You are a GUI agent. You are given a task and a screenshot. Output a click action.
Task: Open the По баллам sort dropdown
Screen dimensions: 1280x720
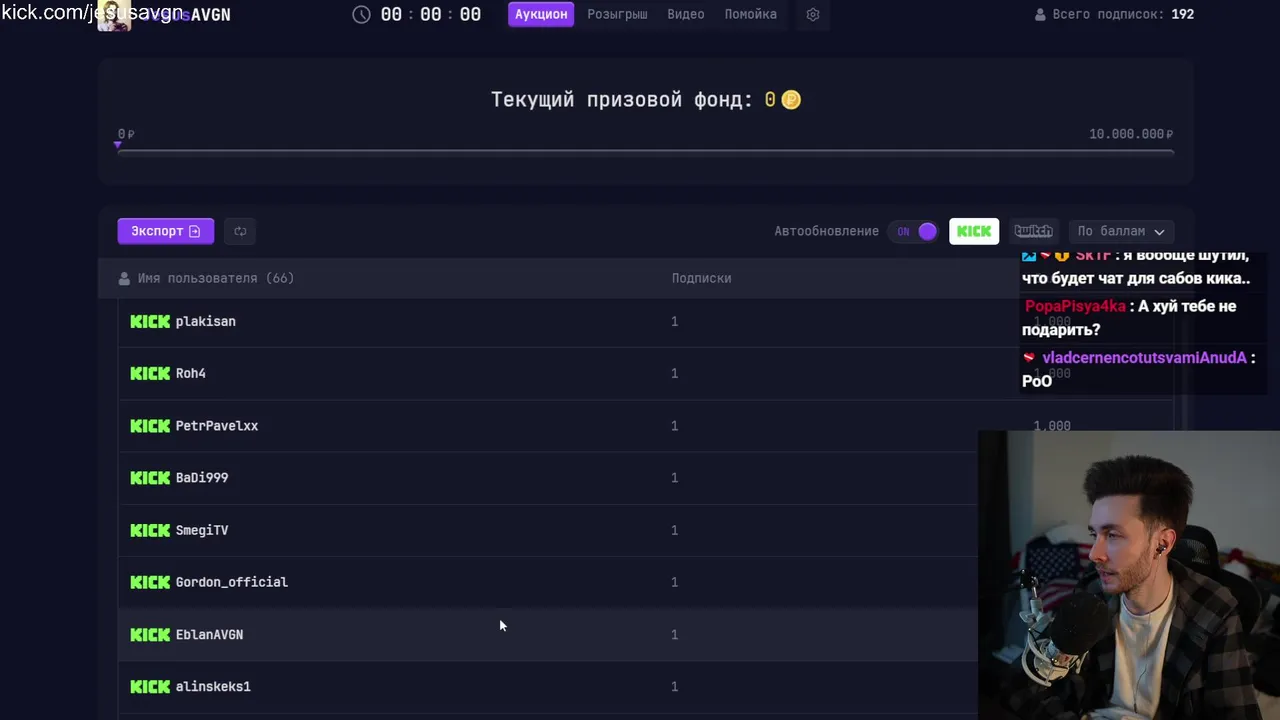tap(1121, 231)
